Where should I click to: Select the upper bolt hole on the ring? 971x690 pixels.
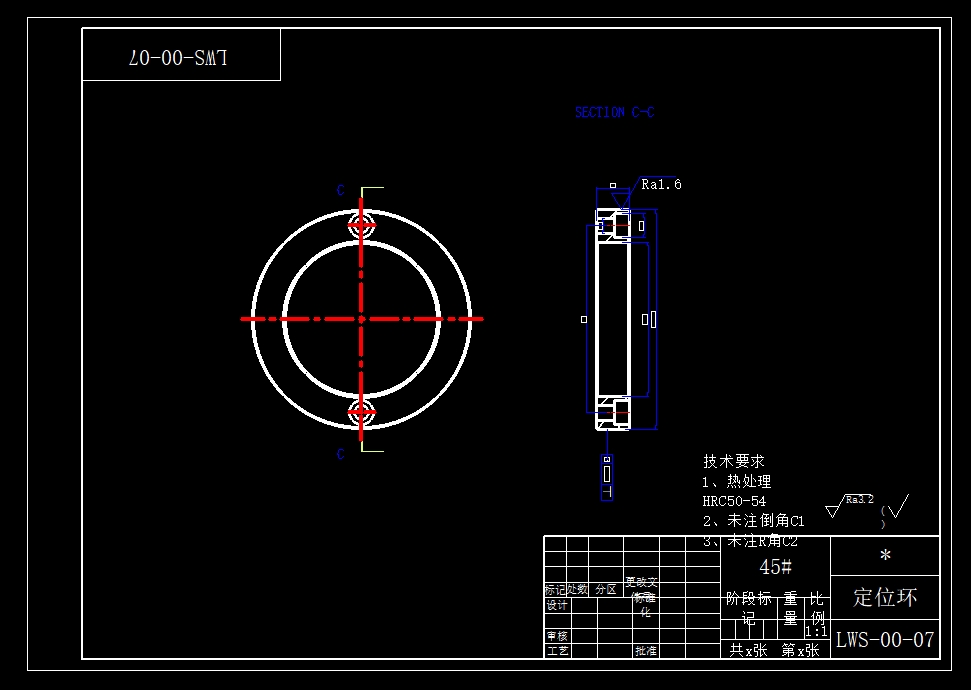pyautogui.click(x=361, y=225)
